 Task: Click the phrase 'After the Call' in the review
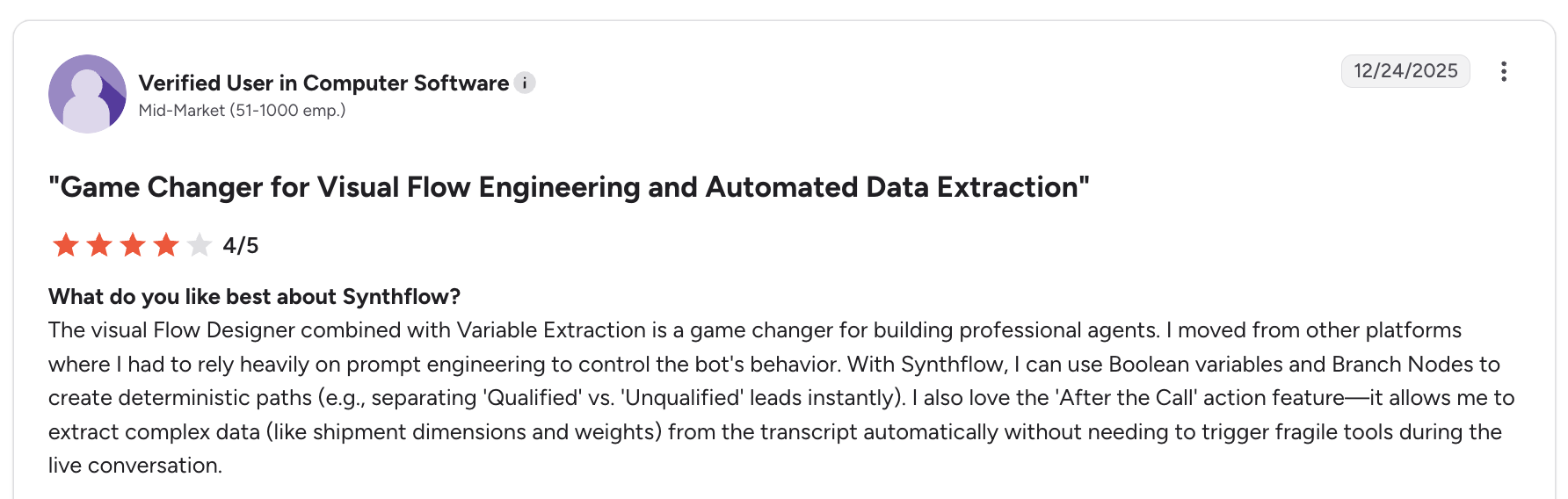coord(1126,398)
